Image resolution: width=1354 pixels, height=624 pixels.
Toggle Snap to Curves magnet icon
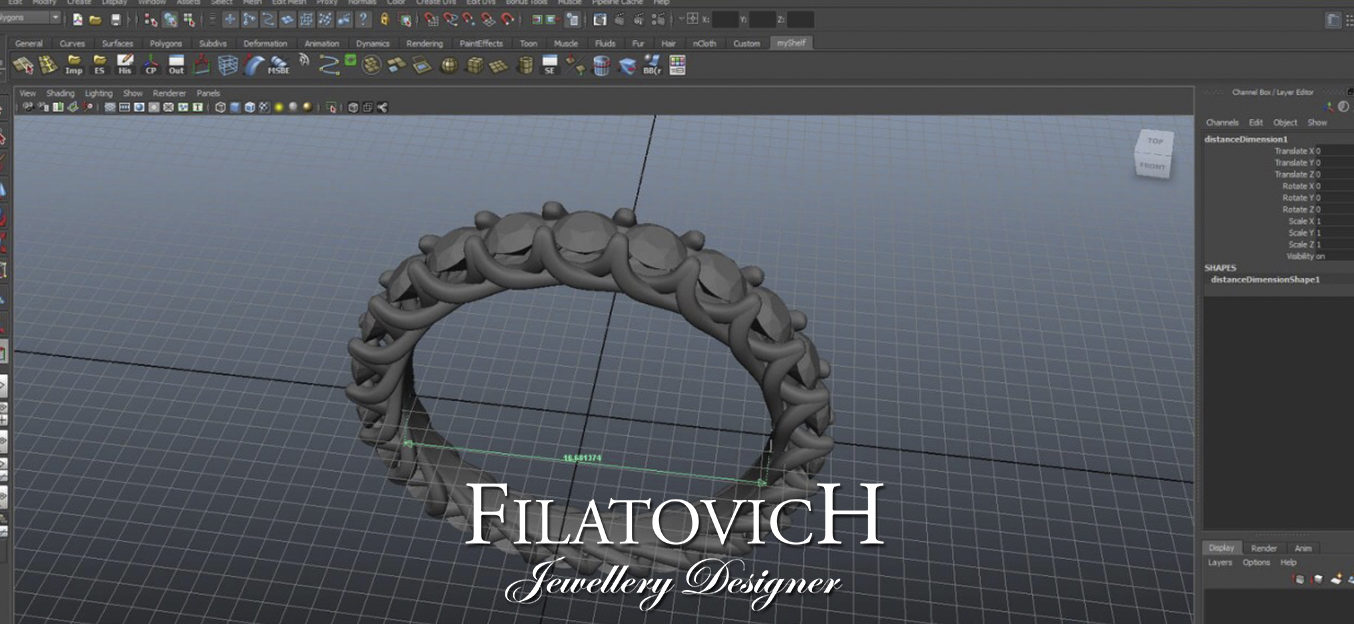click(451, 19)
